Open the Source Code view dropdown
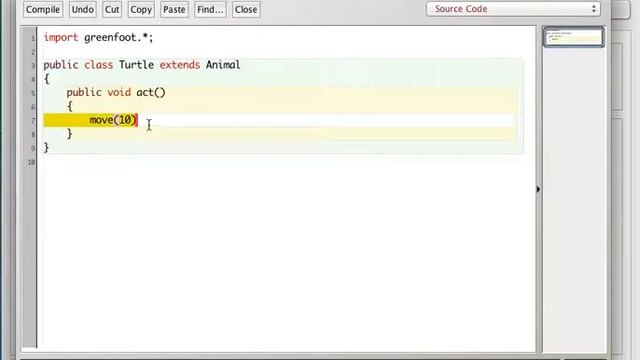 (x=513, y=9)
